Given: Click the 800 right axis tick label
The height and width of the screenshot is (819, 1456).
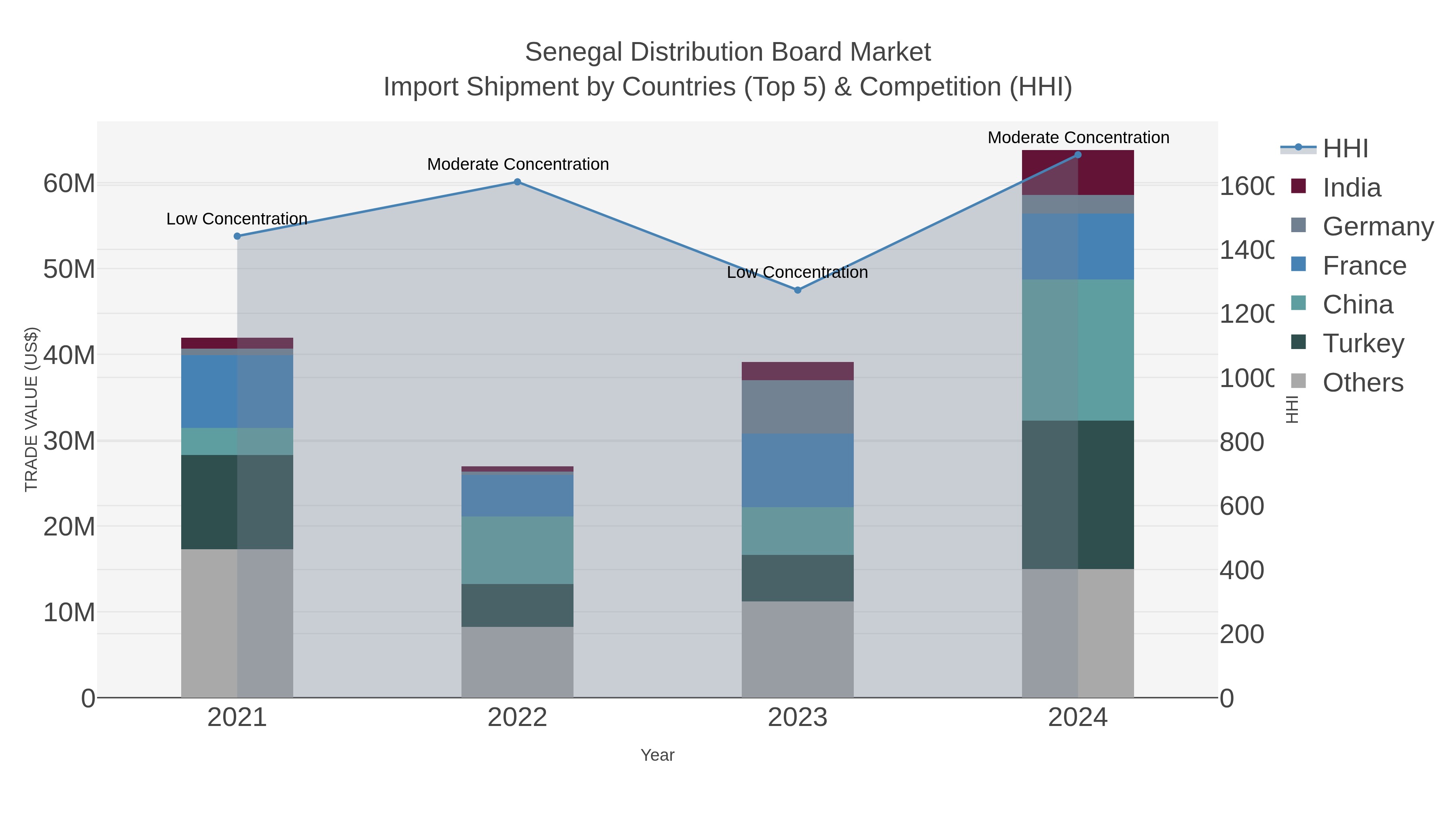Looking at the screenshot, I should (x=1242, y=442).
